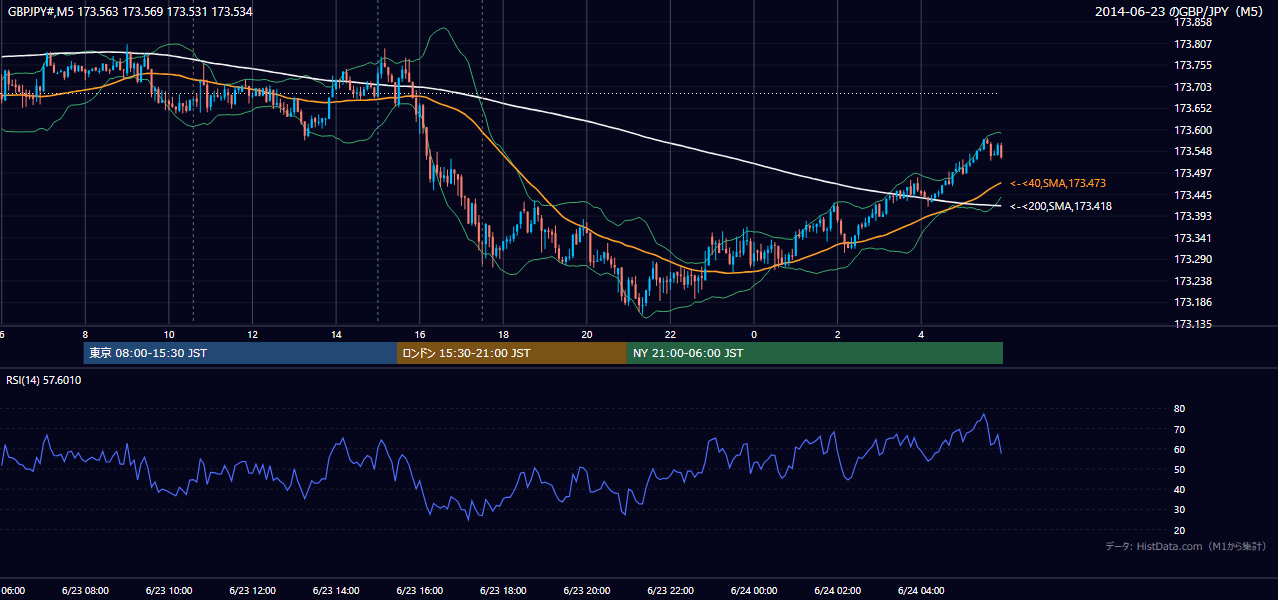Select the London 15:30-21:00 JST session bar
The image size is (1278, 600).
(x=512, y=353)
